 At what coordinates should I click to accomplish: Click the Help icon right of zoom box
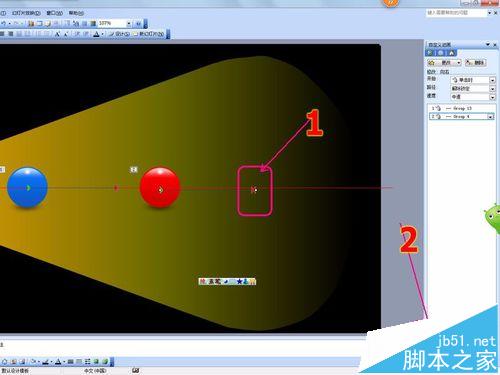point(138,23)
